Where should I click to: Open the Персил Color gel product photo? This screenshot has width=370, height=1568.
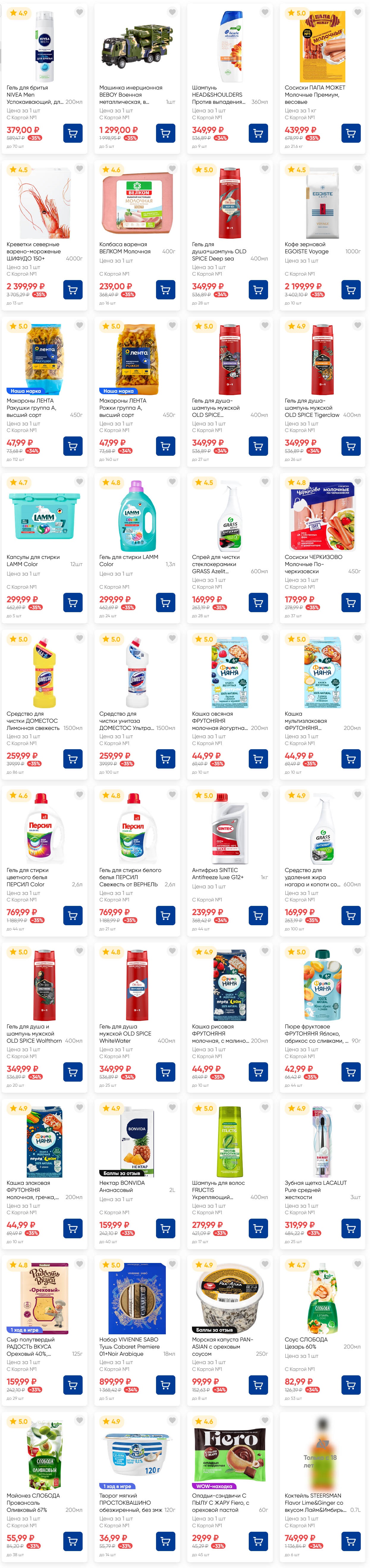click(x=44, y=829)
